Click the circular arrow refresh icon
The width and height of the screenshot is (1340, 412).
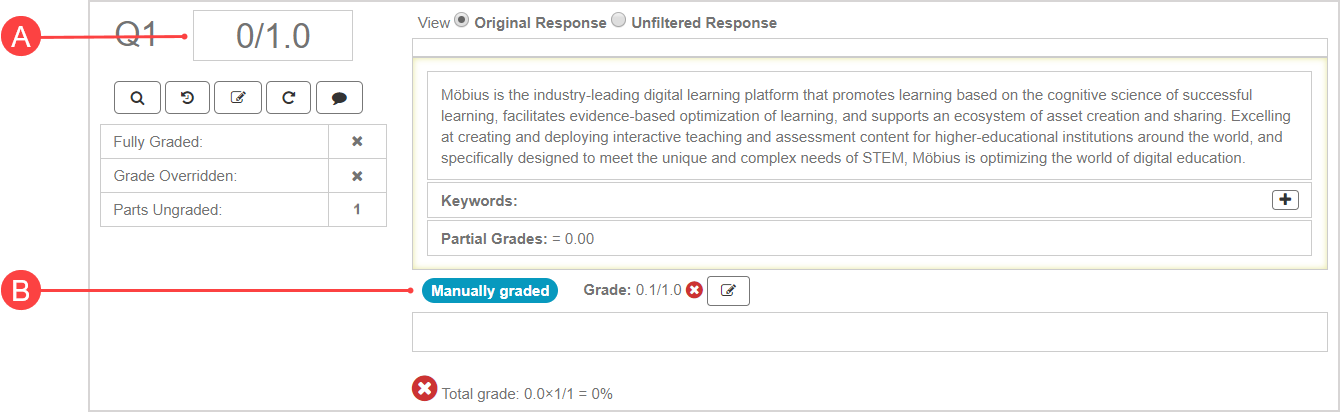pyautogui.click(x=288, y=98)
